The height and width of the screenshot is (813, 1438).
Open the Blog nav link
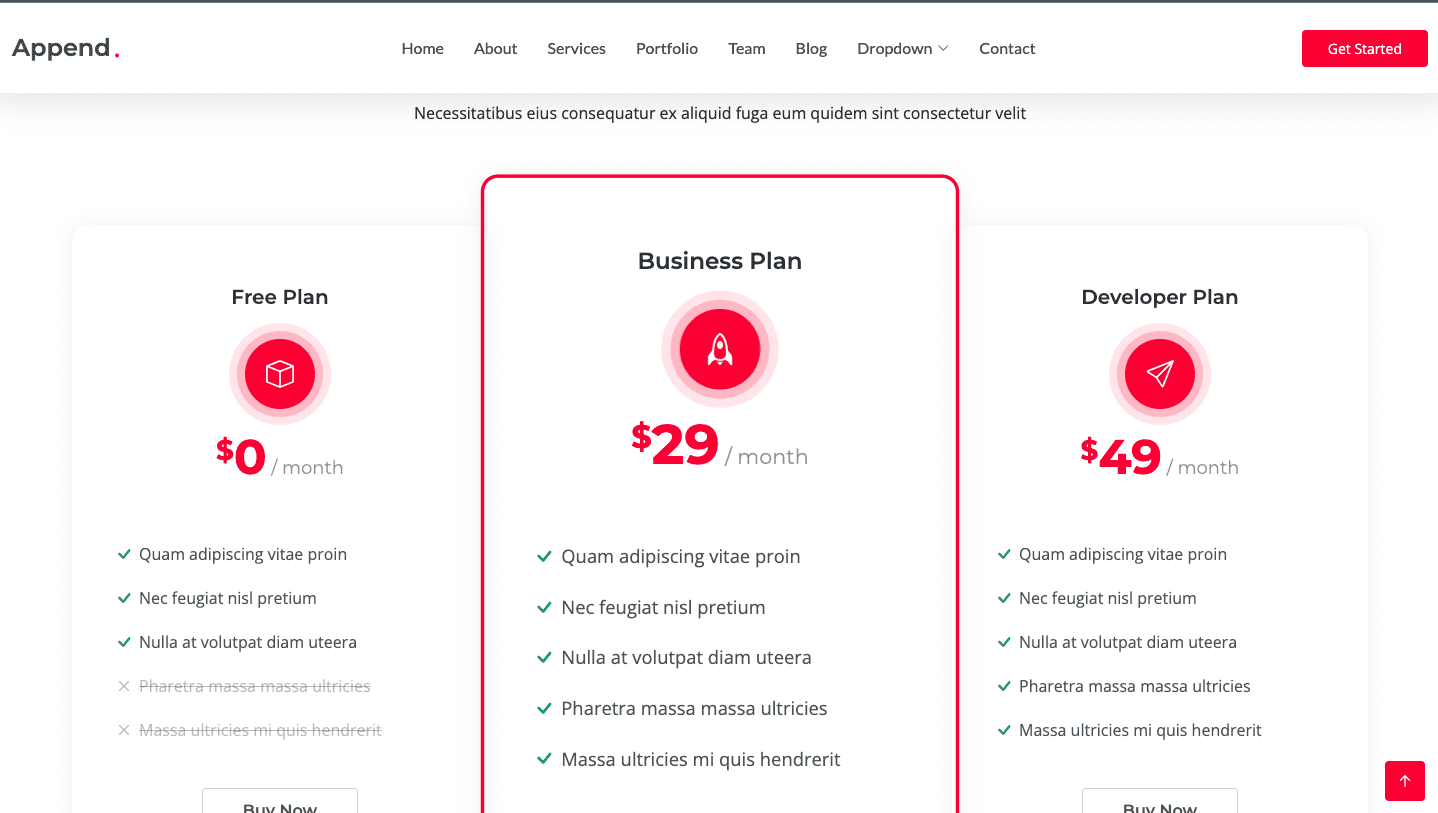click(811, 48)
